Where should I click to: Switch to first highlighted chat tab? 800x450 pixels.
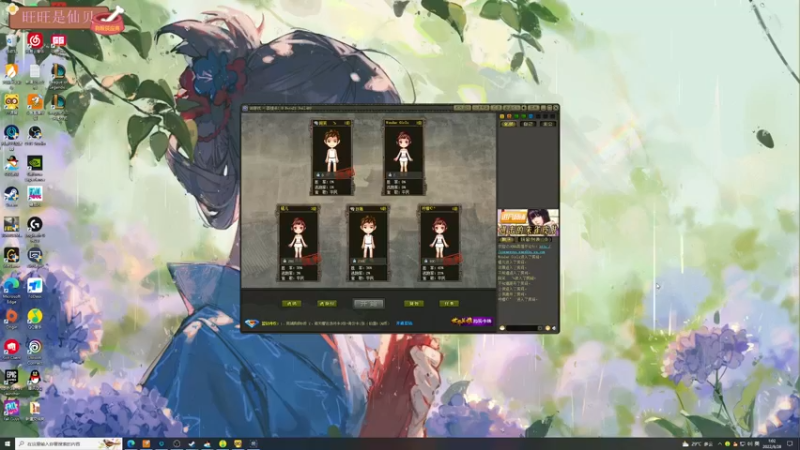508,124
